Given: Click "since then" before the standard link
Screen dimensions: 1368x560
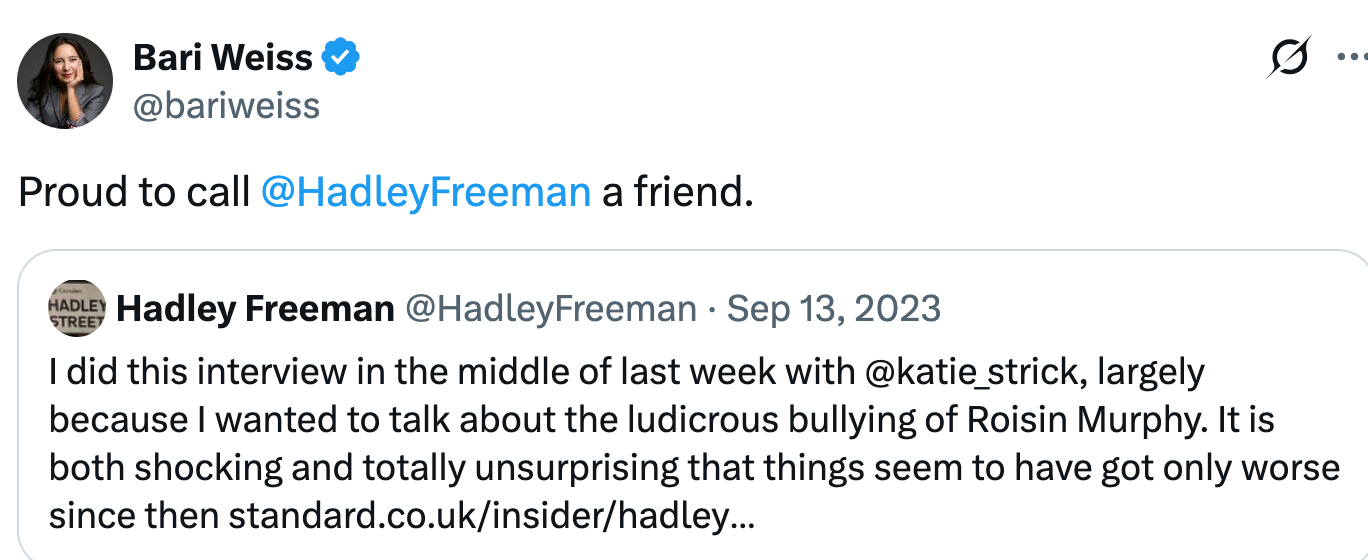Looking at the screenshot, I should [135, 517].
